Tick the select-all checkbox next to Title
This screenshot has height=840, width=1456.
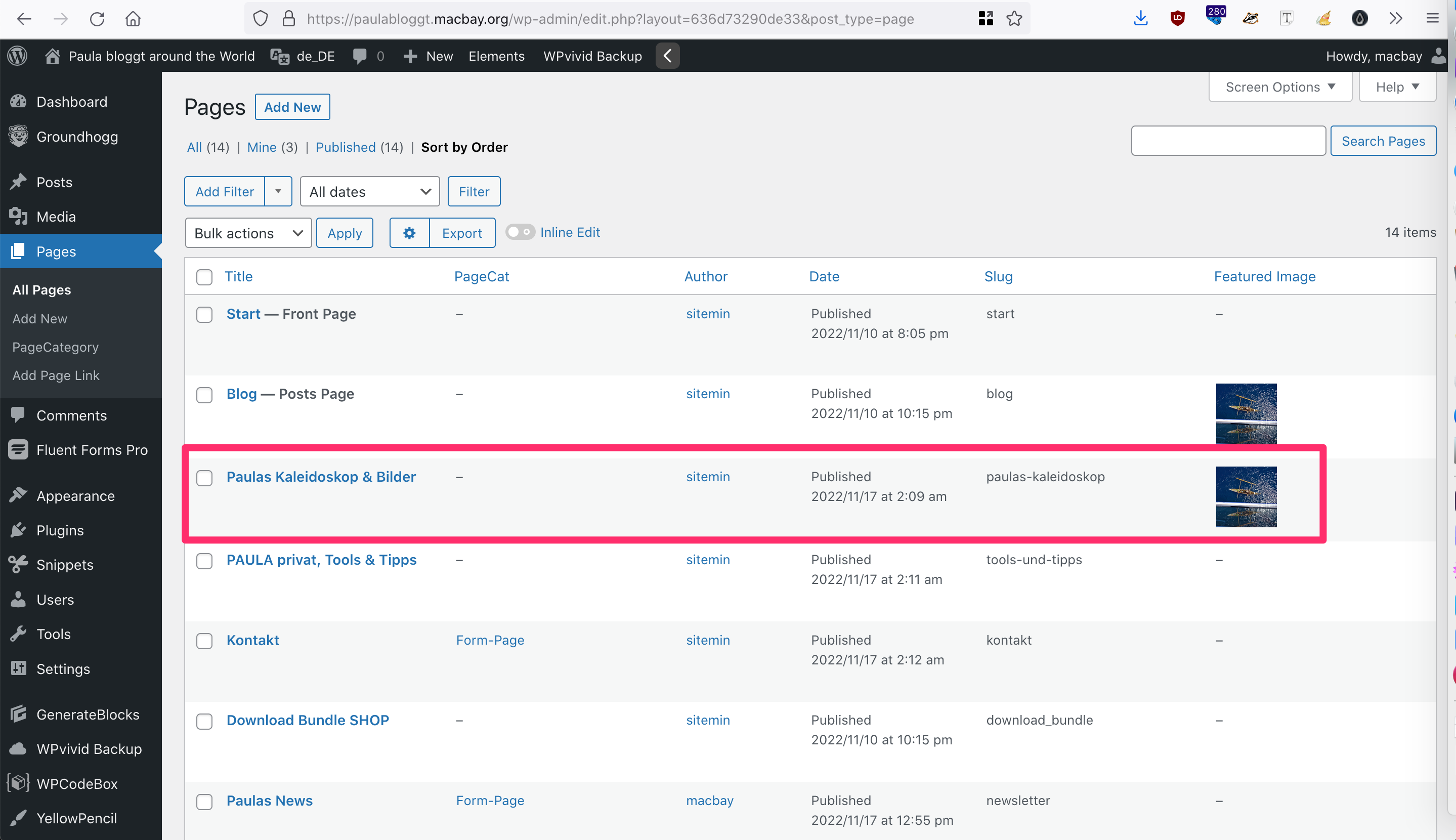pos(204,277)
